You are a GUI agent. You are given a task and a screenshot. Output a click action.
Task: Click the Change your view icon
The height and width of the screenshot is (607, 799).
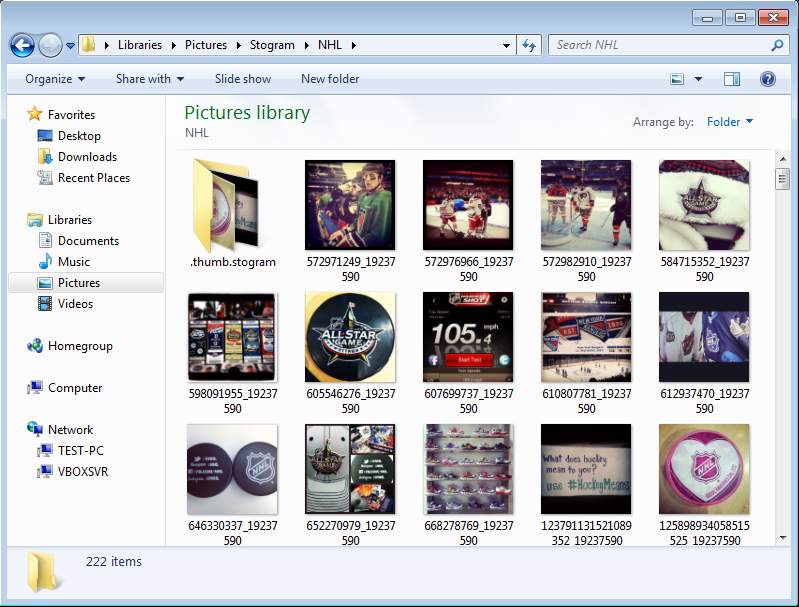tap(678, 79)
